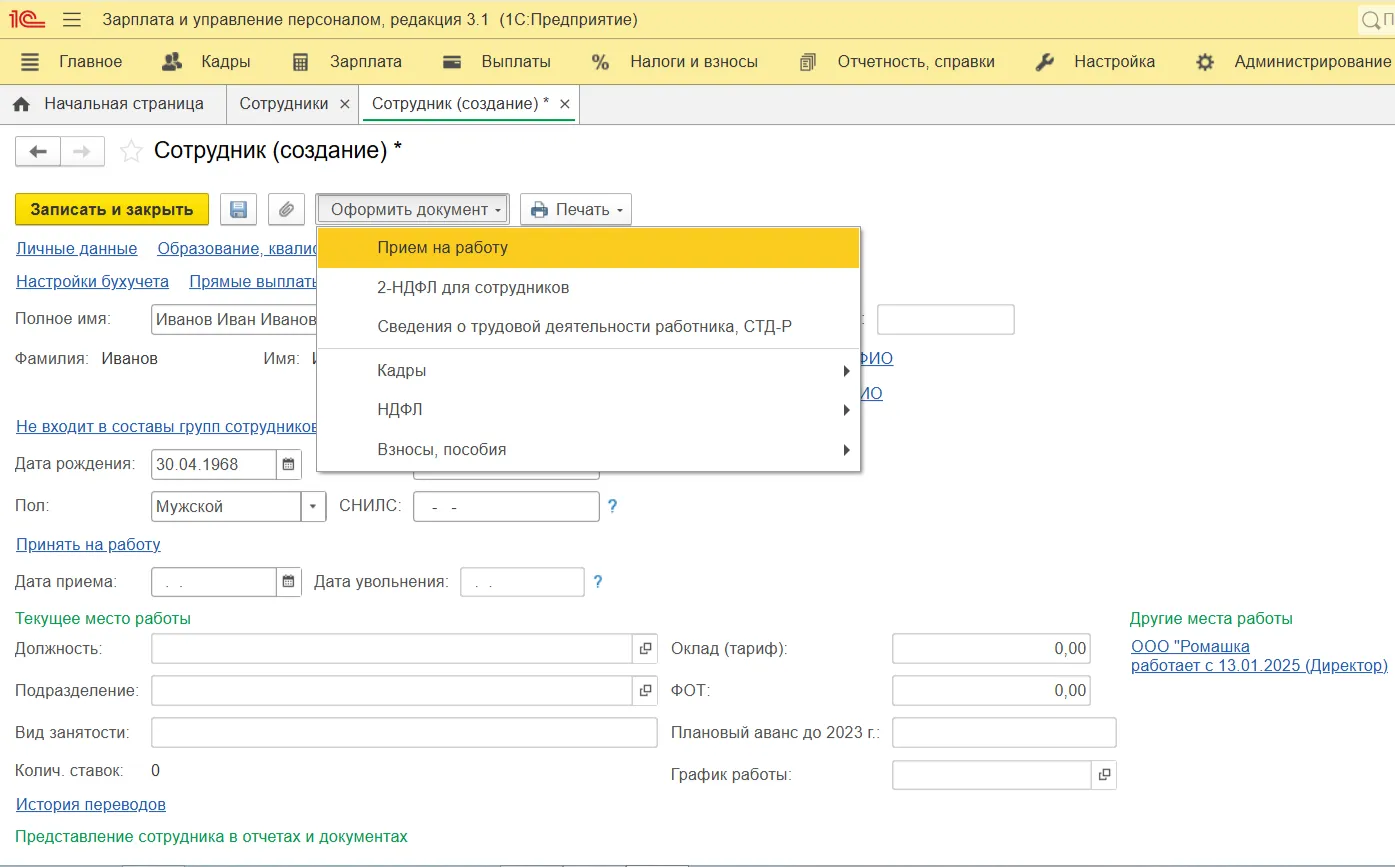Click the Образование, квалификация link
The height and width of the screenshot is (867, 1395).
pyautogui.click(x=237, y=249)
